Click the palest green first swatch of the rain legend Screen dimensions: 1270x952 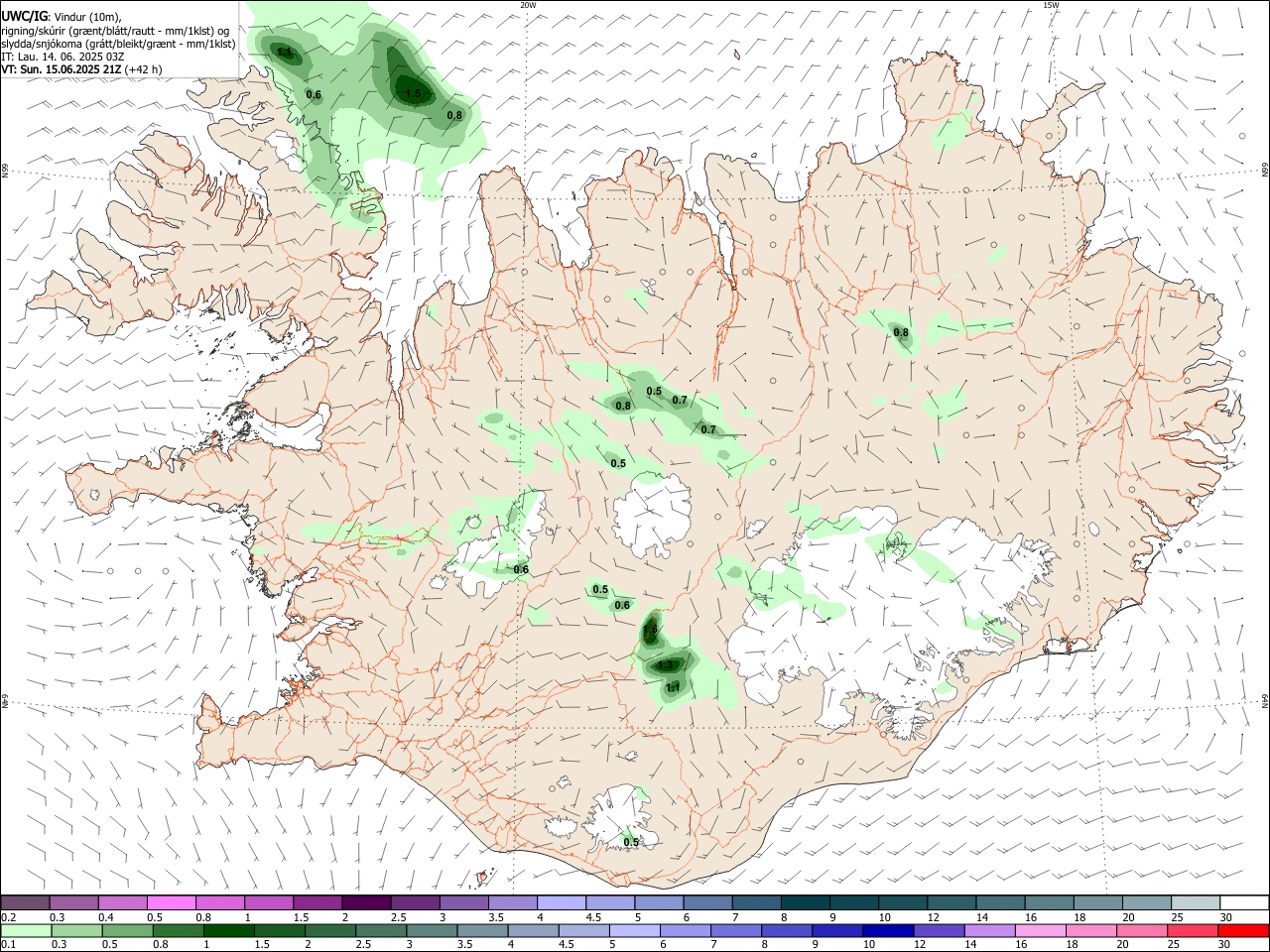point(26,930)
